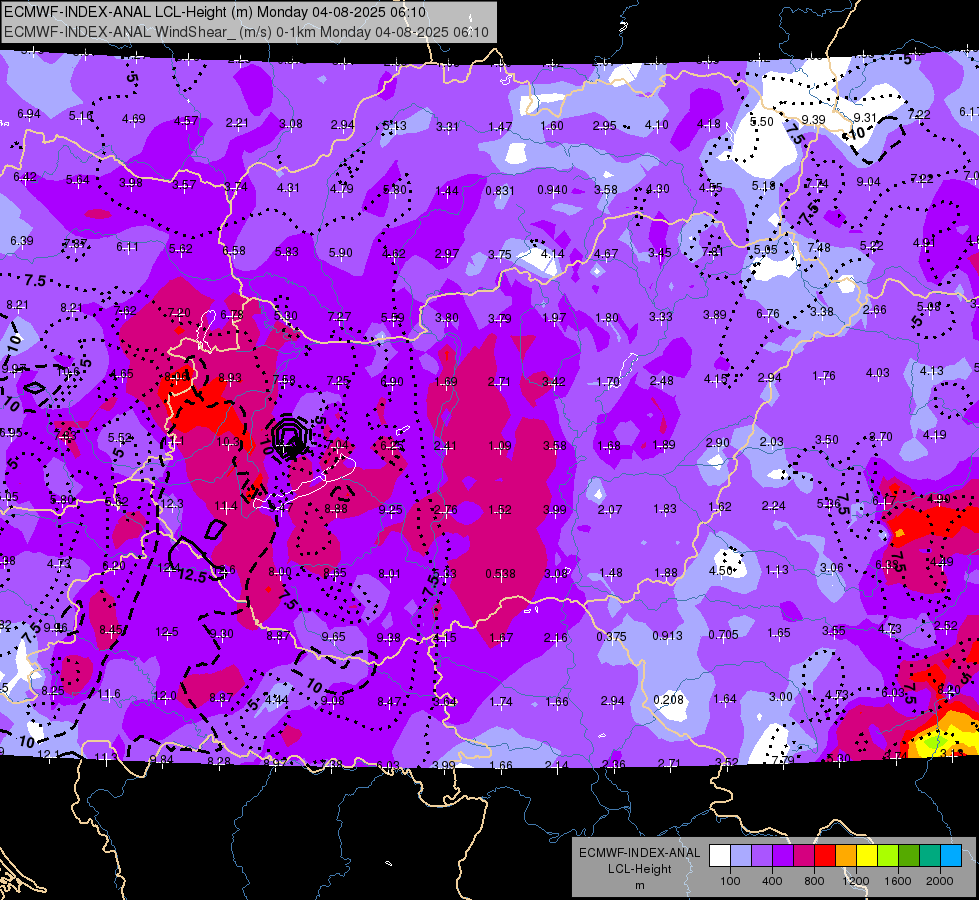The width and height of the screenshot is (979, 900).
Task: Click wind shear value 7.48
Action: 819,248
